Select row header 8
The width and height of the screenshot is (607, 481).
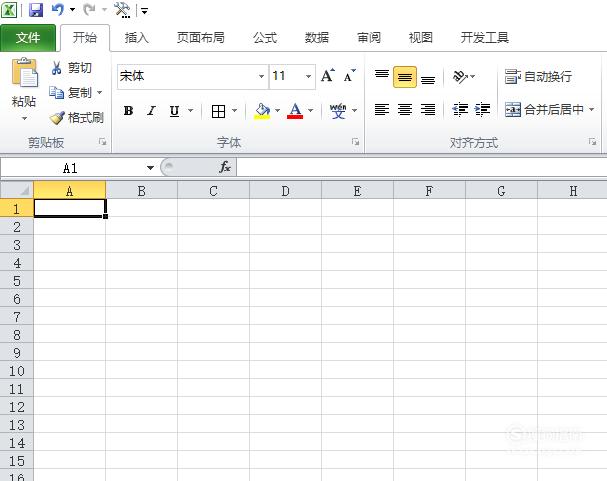tap(17, 335)
